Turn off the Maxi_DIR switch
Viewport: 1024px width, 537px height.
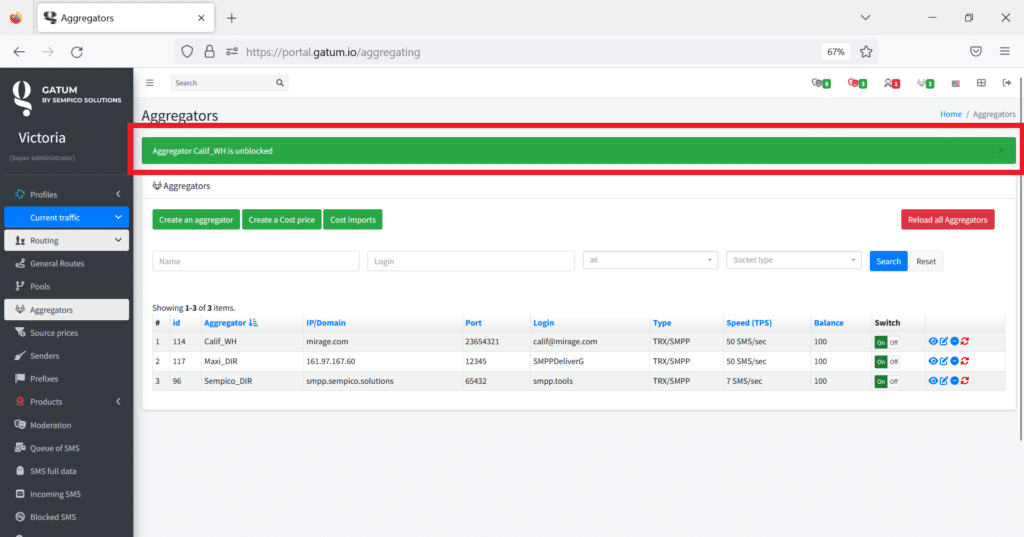(894, 362)
